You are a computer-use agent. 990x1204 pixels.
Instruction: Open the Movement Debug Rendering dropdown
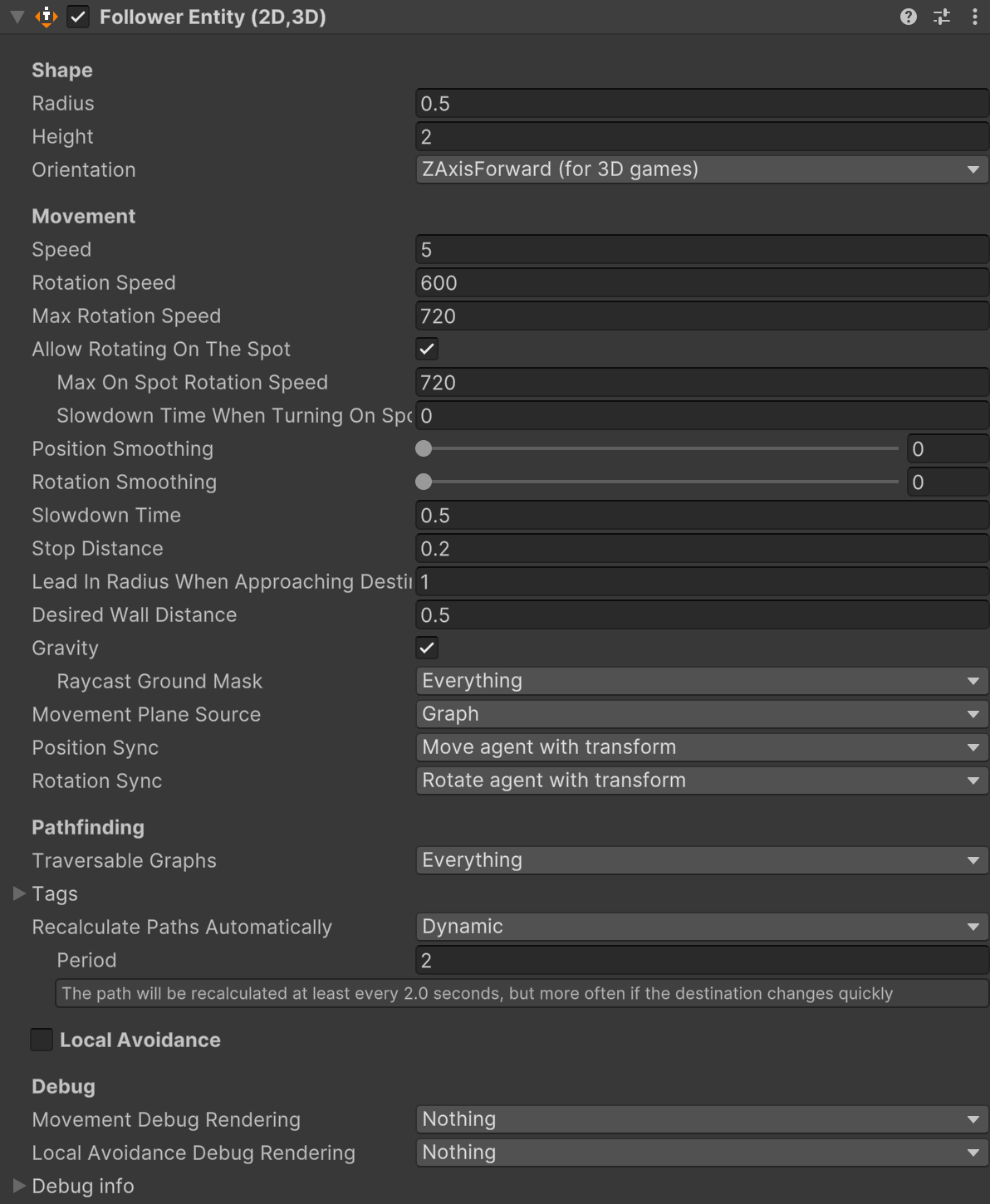pyautogui.click(x=701, y=1119)
